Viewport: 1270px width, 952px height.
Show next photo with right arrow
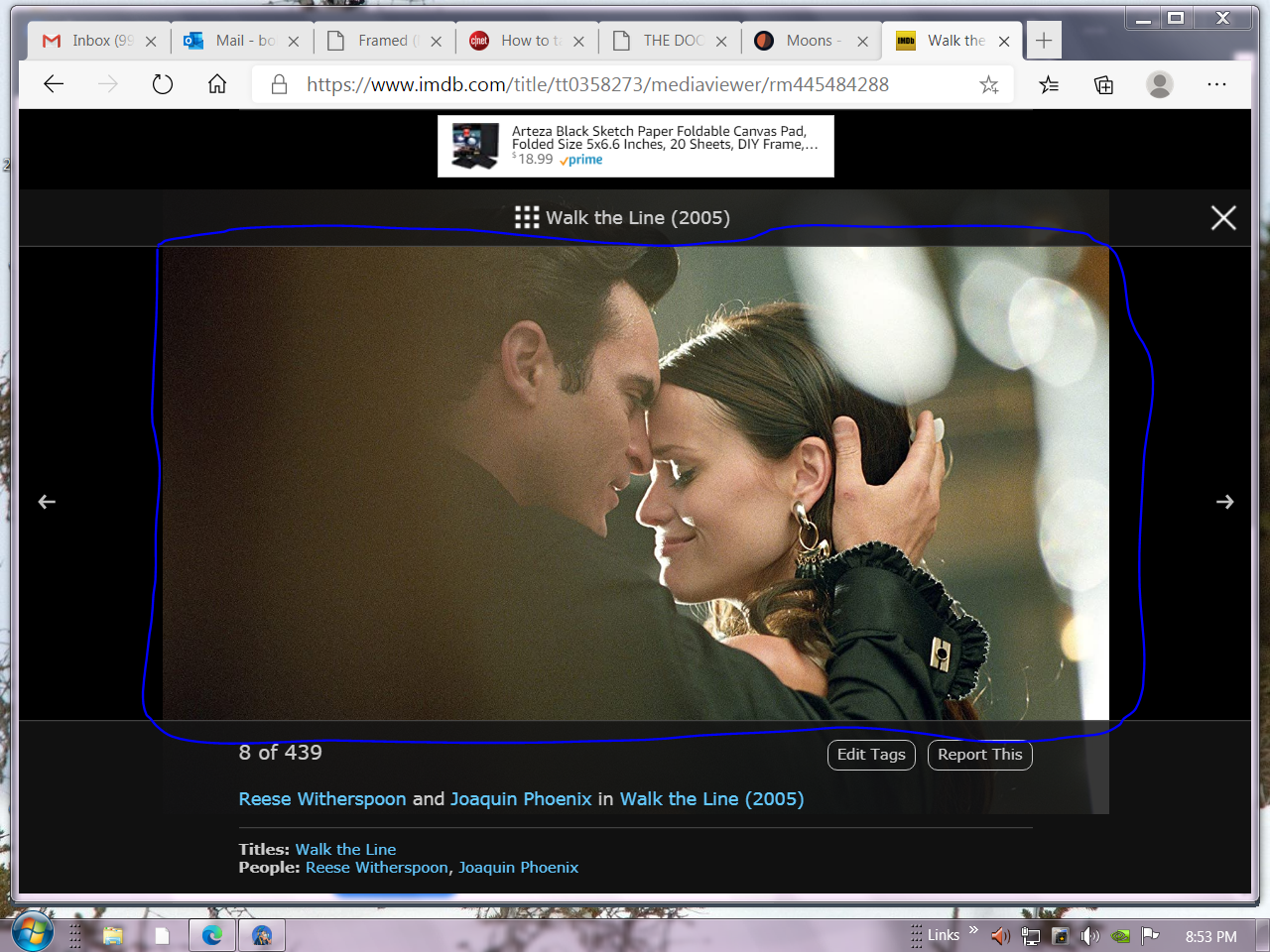(1224, 502)
